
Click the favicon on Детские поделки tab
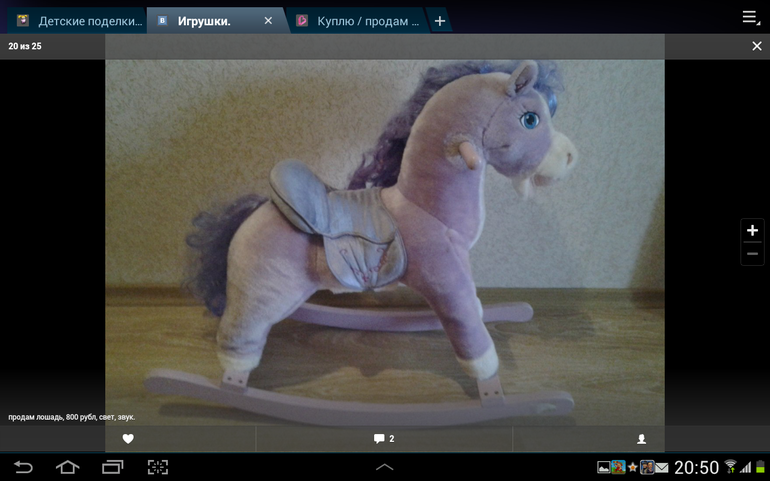(23, 21)
